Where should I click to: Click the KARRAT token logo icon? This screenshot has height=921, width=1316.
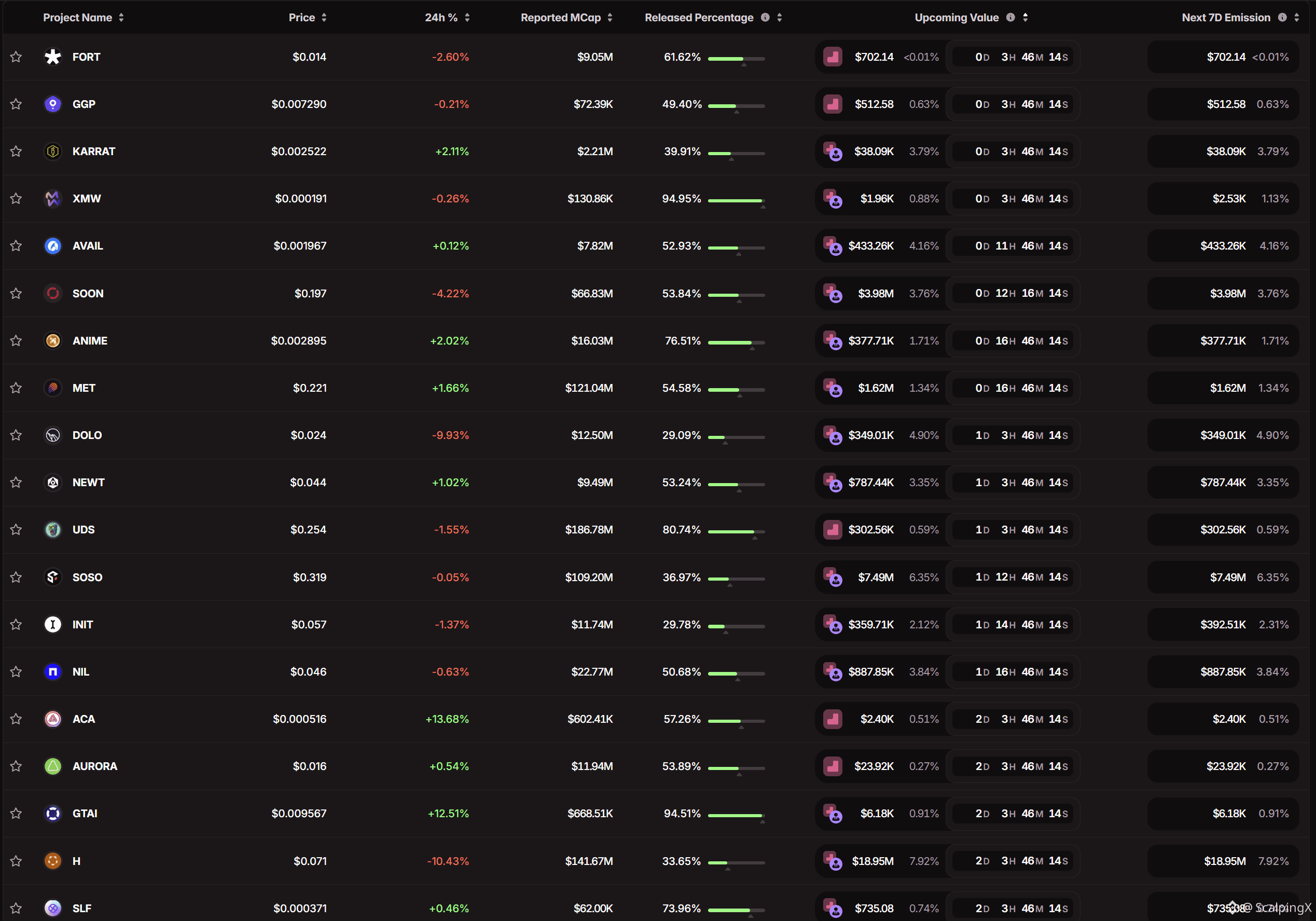pyautogui.click(x=53, y=152)
